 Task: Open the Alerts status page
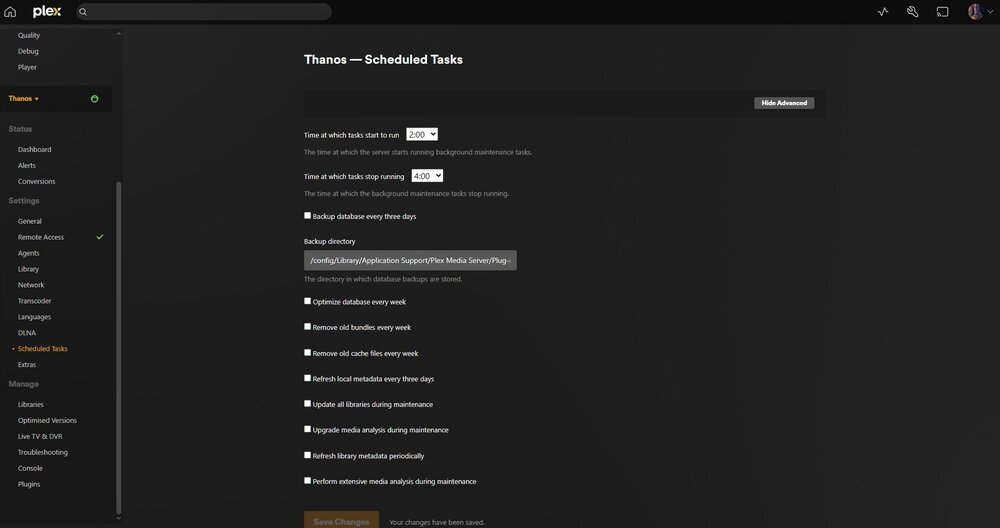(27, 166)
